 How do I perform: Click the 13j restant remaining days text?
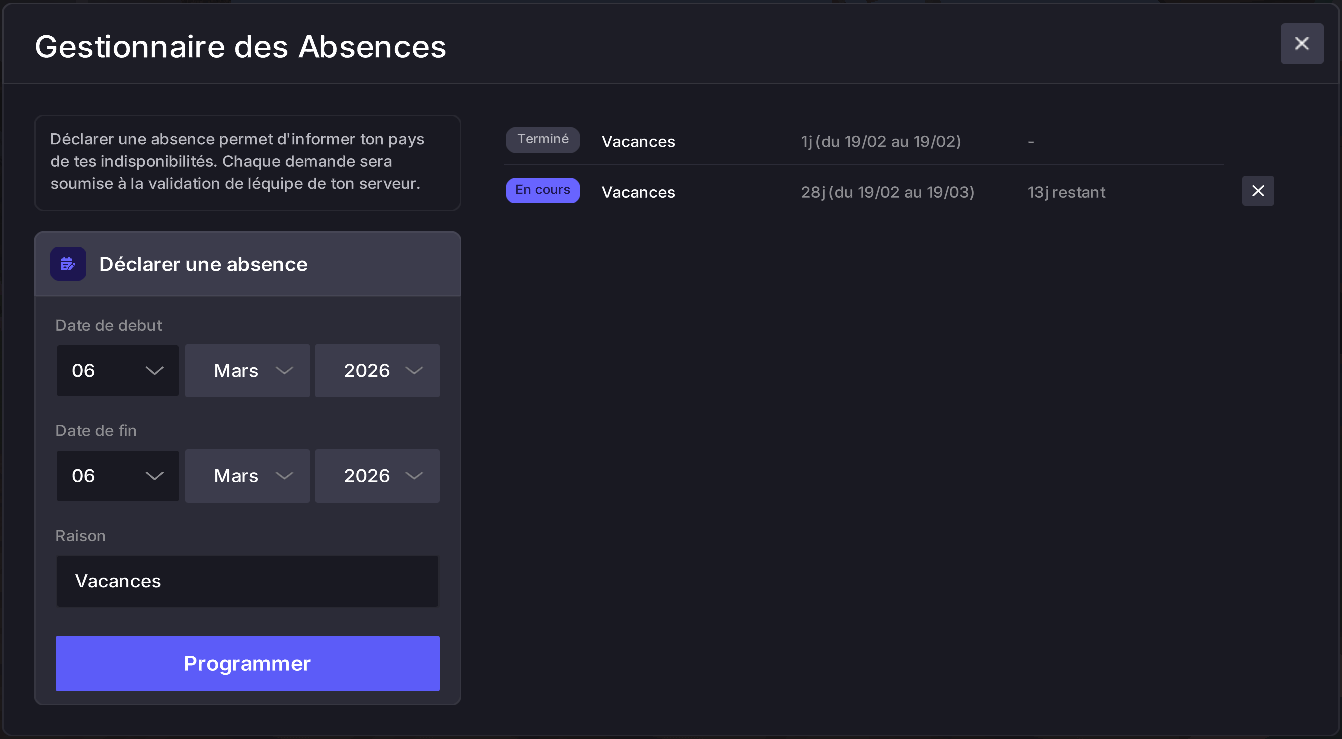coord(1066,192)
